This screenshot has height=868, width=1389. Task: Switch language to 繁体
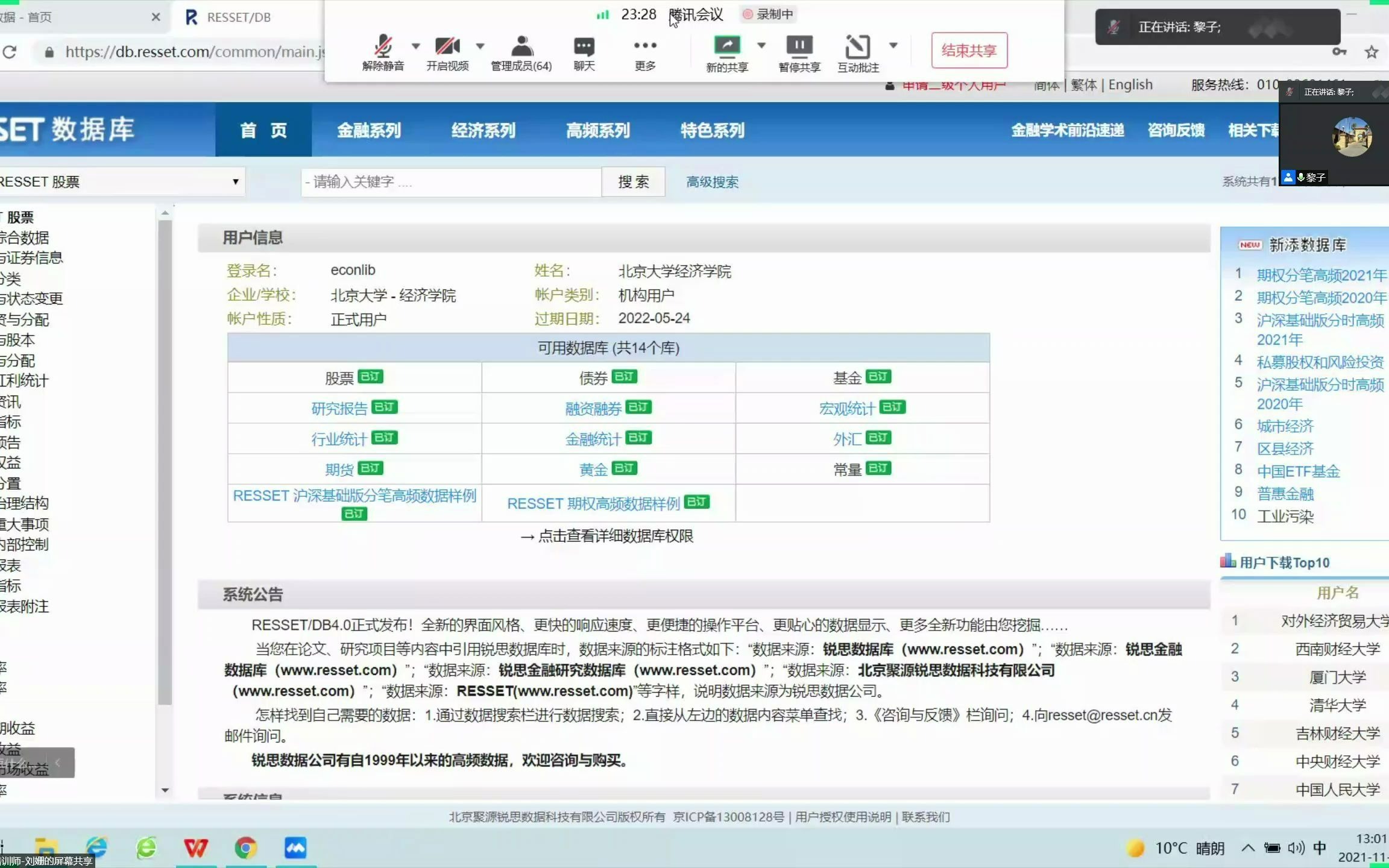click(1083, 85)
